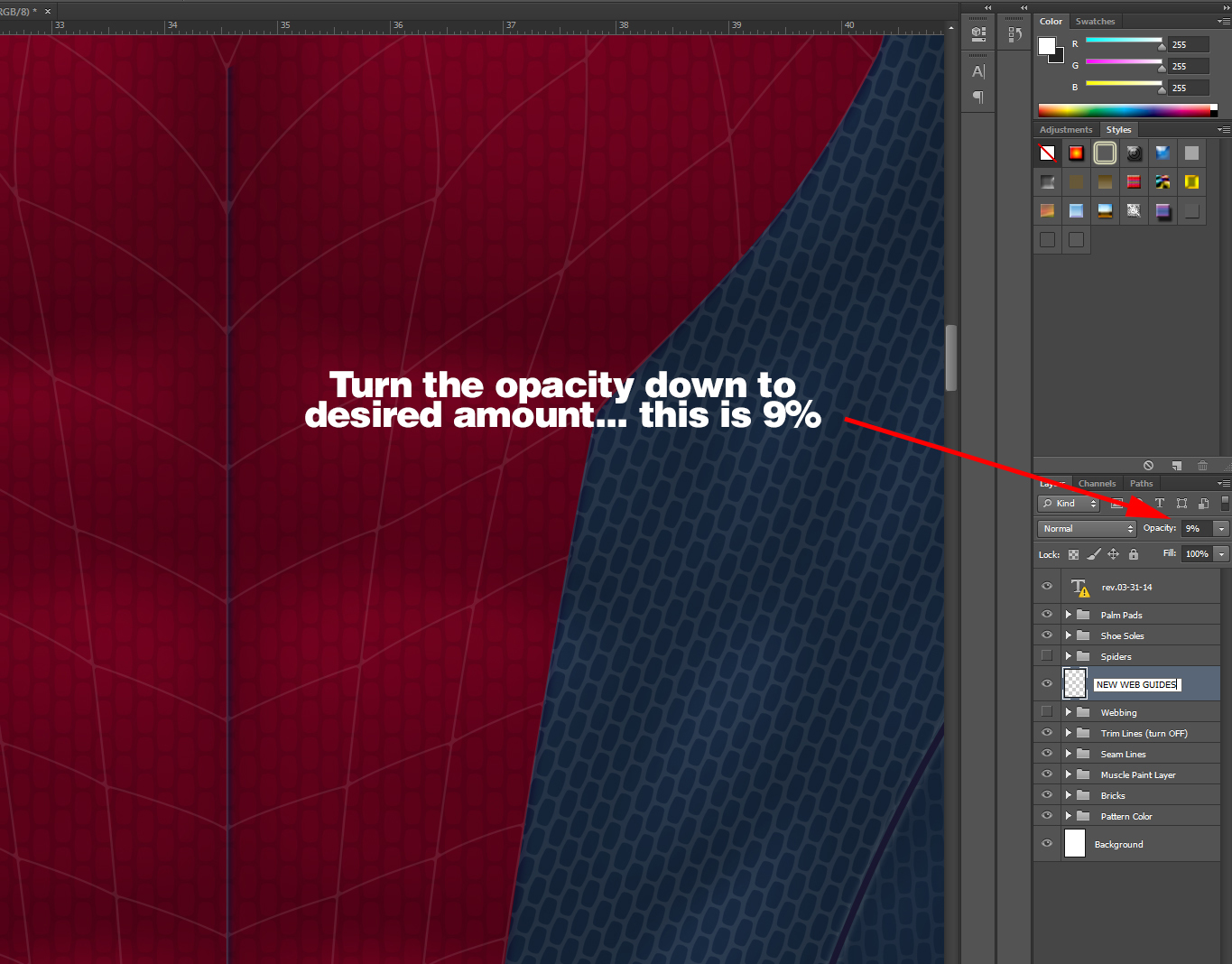The height and width of the screenshot is (964, 1232).
Task: Expand the Pattern Color group
Action: tap(1069, 816)
